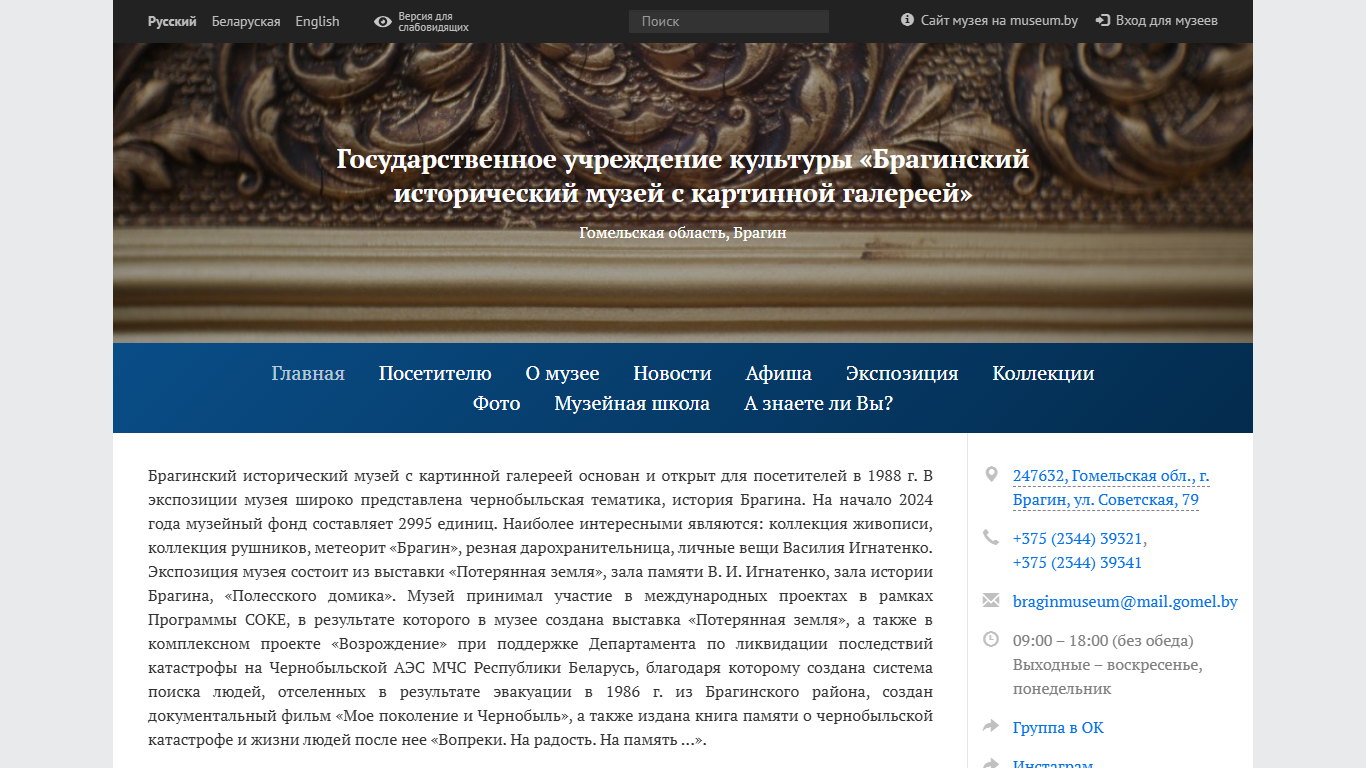
Task: Click the clock icon by opening hours
Action: pyautogui.click(x=991, y=638)
